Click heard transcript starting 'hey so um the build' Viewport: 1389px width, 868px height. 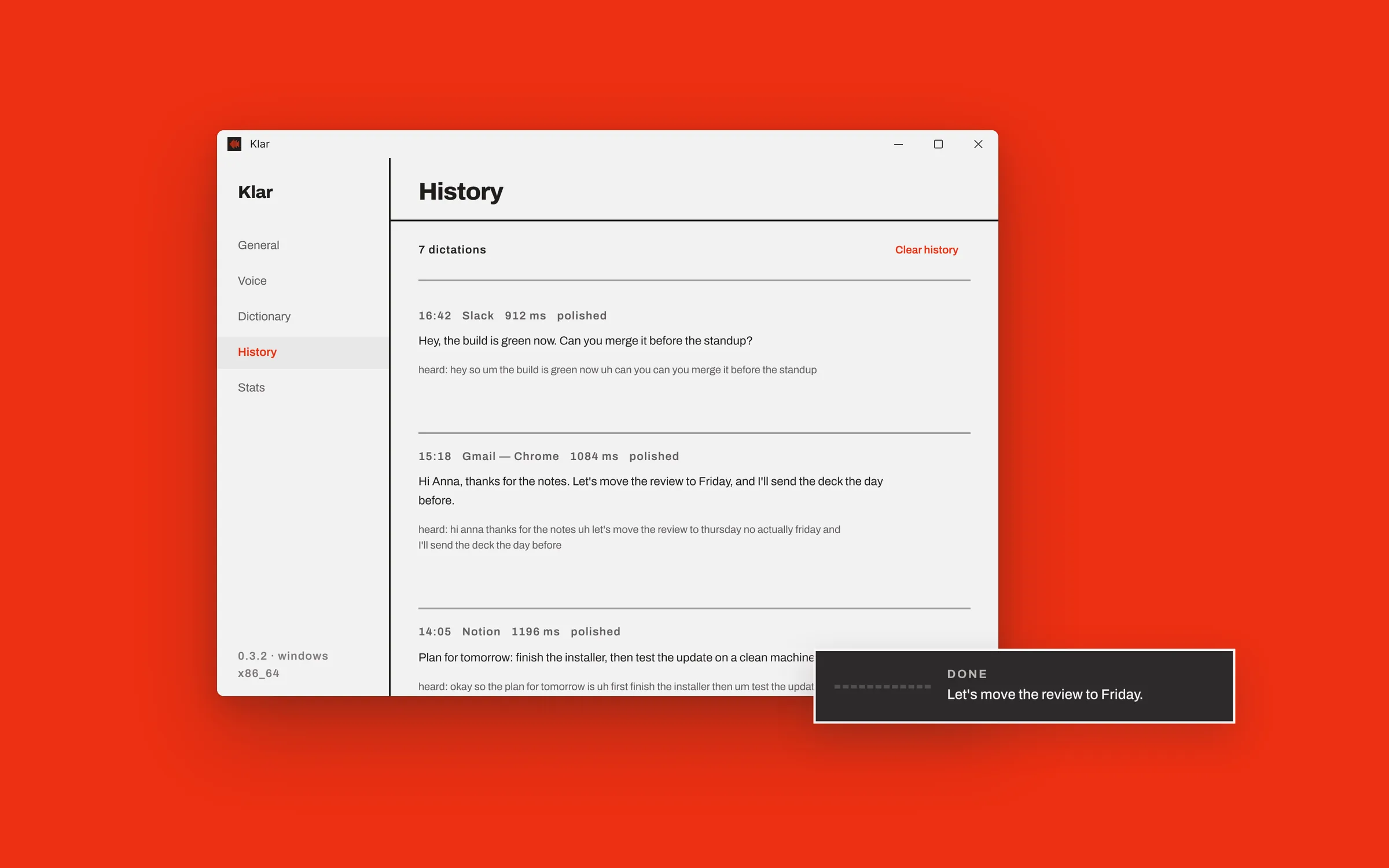click(618, 370)
